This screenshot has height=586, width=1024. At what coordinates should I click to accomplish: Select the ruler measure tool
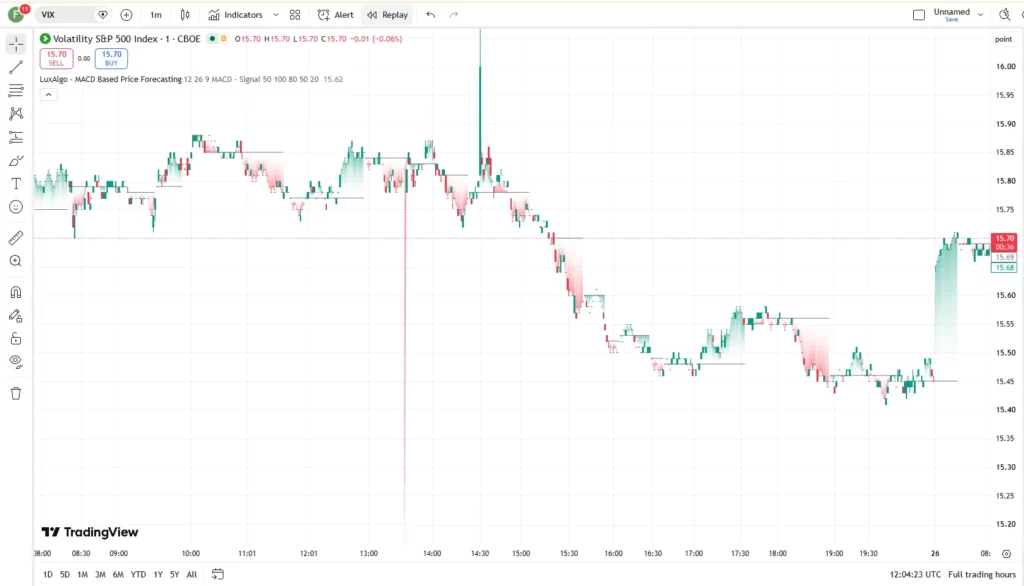[x=16, y=238]
